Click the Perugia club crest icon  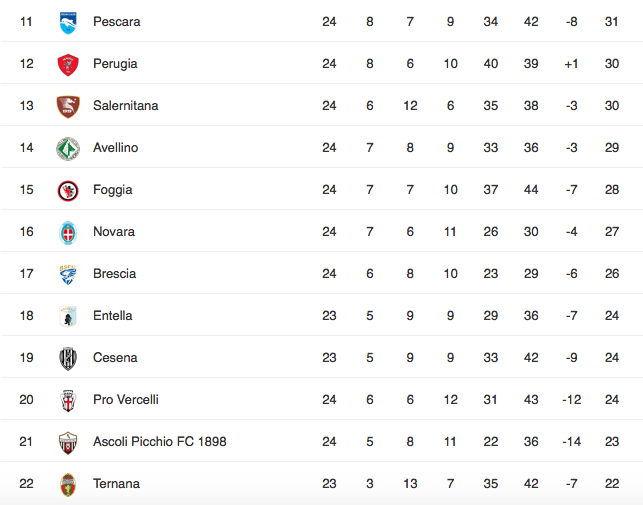[68, 64]
